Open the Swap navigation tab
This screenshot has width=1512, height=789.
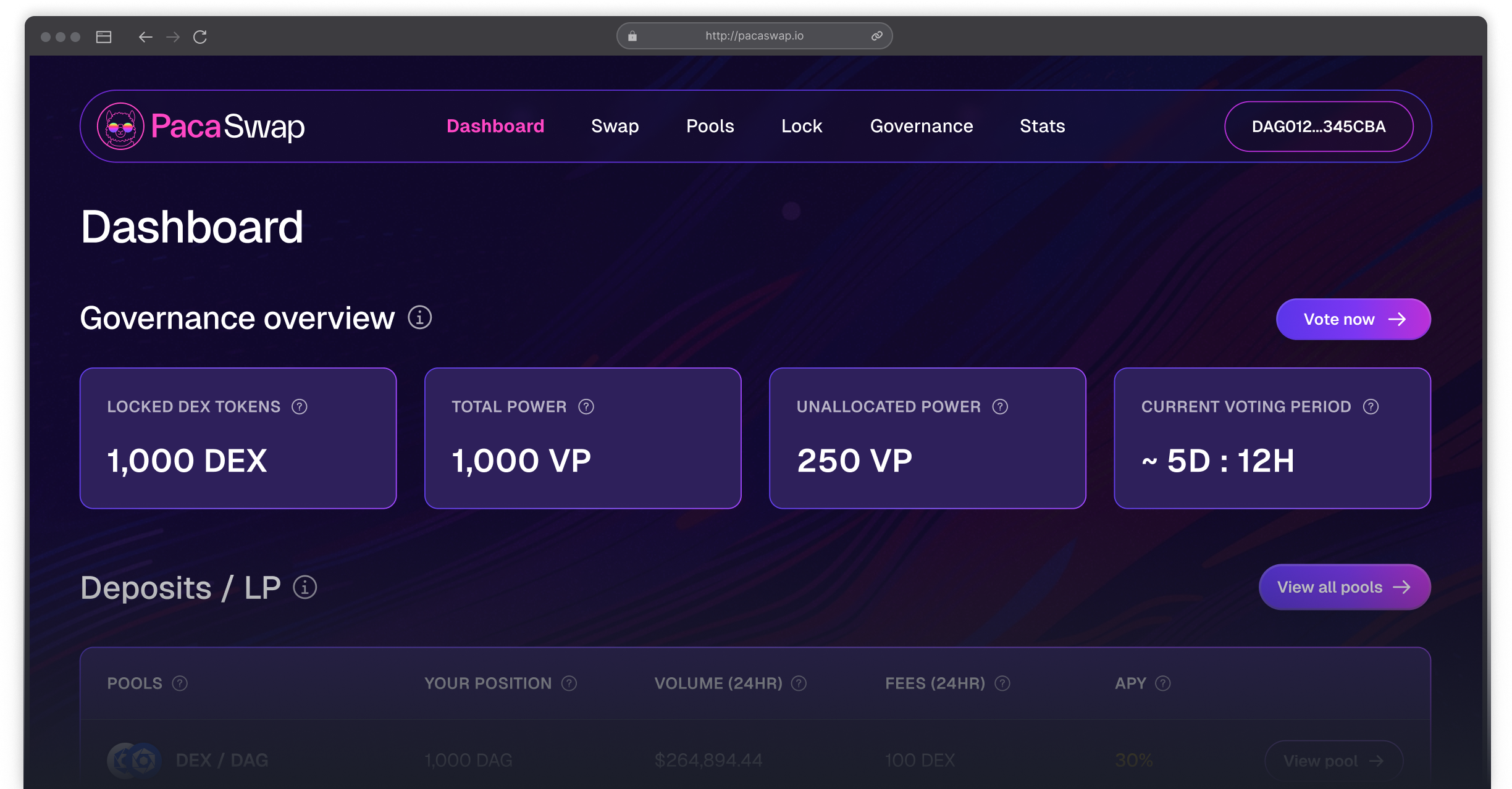(x=615, y=126)
